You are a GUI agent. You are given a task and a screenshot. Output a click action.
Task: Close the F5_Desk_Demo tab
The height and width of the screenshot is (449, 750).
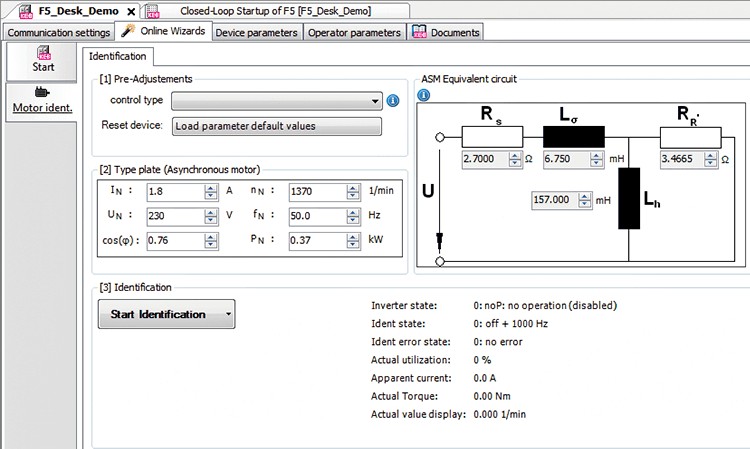pyautogui.click(x=130, y=11)
